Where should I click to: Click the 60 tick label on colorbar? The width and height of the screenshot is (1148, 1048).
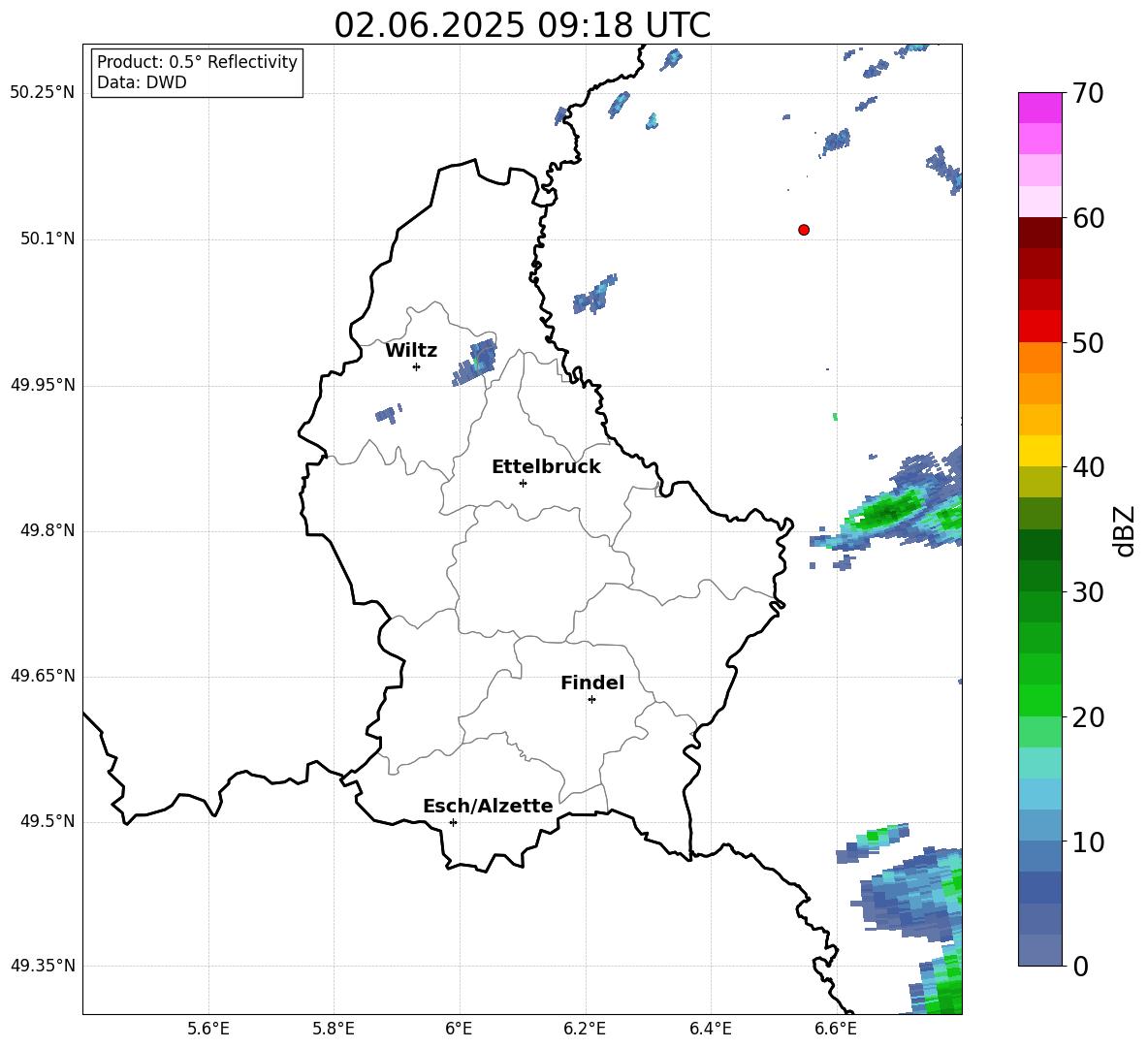pyautogui.click(x=1088, y=218)
